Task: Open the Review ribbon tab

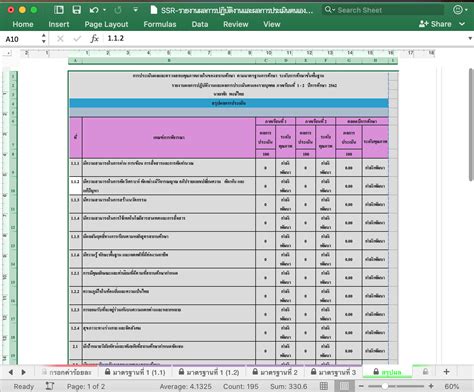Action: (x=236, y=24)
